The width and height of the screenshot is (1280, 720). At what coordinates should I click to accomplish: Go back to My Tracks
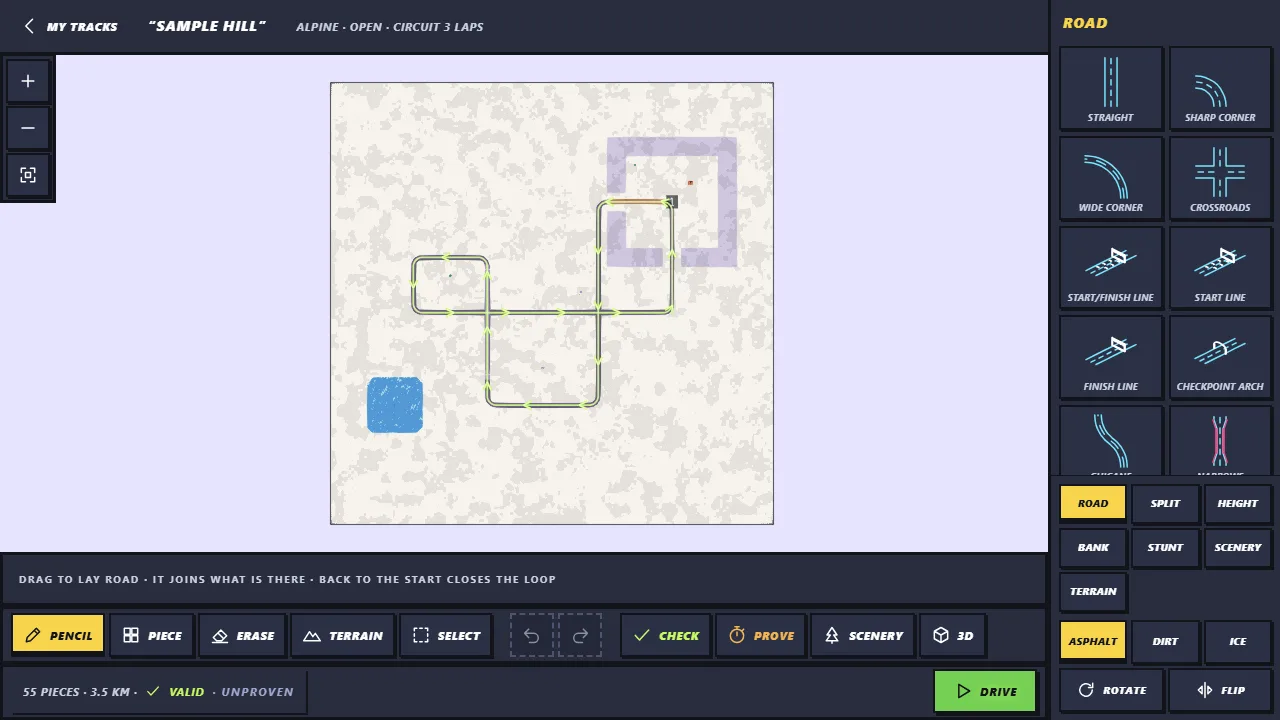tap(71, 26)
